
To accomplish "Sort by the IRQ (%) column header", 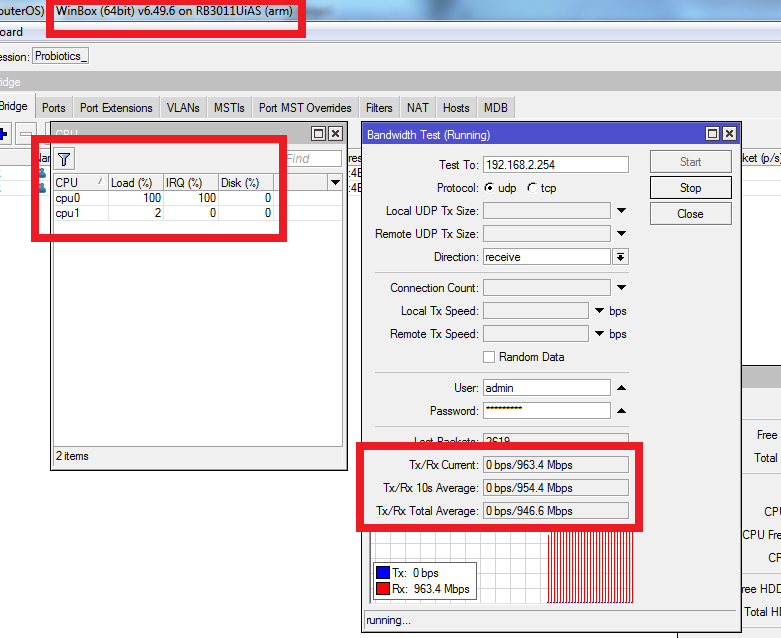I will pos(191,183).
